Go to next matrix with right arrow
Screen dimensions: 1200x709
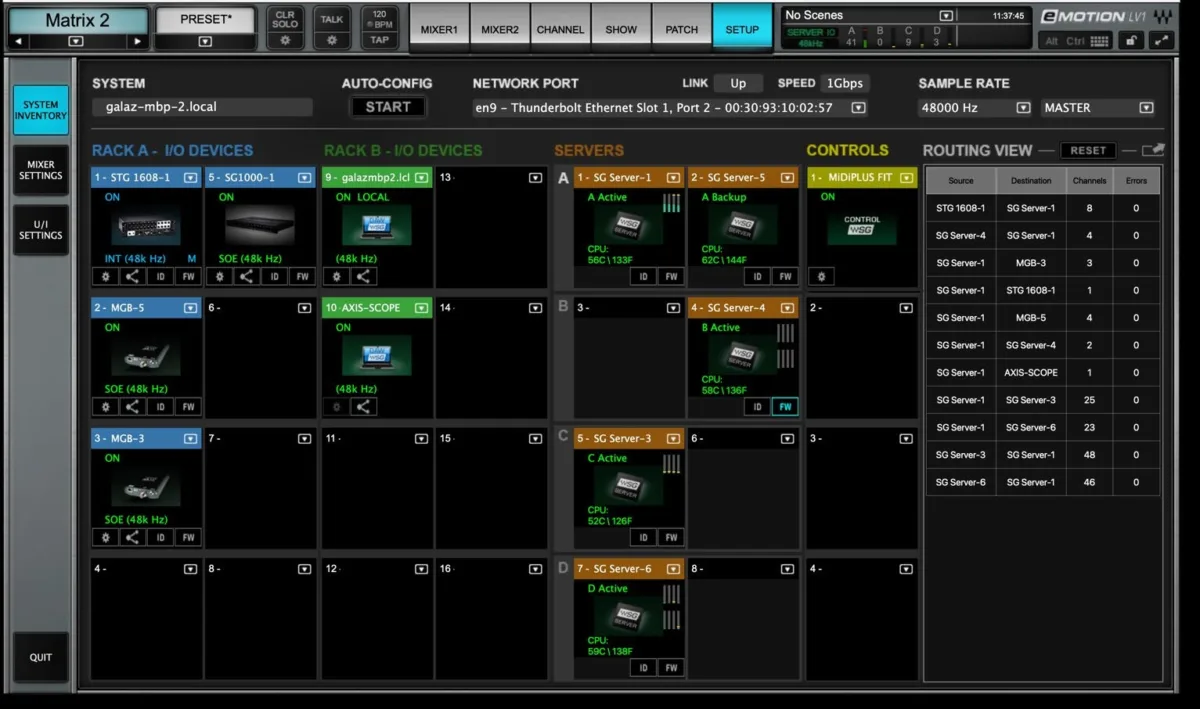pos(138,42)
